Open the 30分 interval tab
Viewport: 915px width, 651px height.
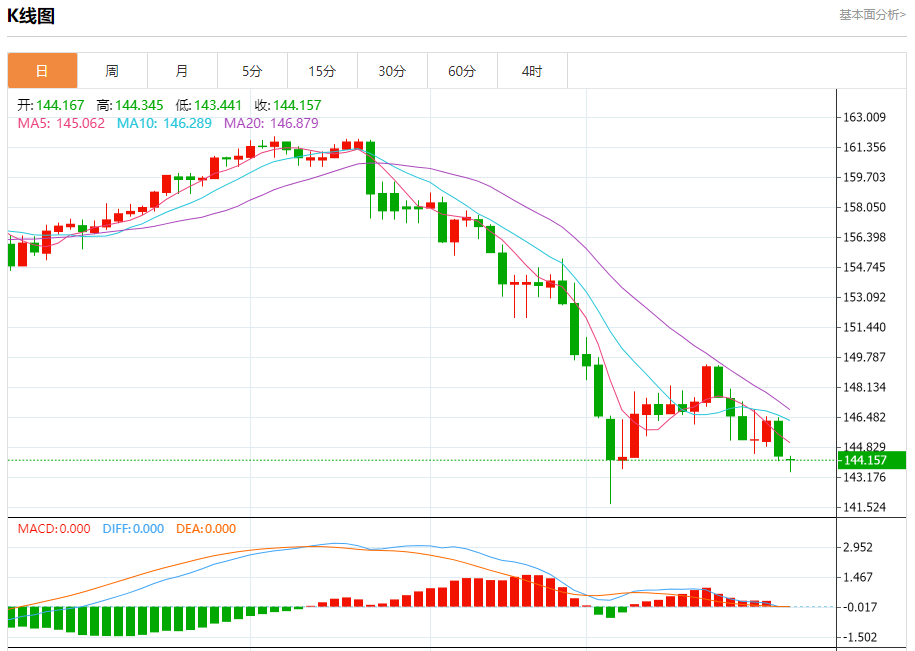coord(392,71)
